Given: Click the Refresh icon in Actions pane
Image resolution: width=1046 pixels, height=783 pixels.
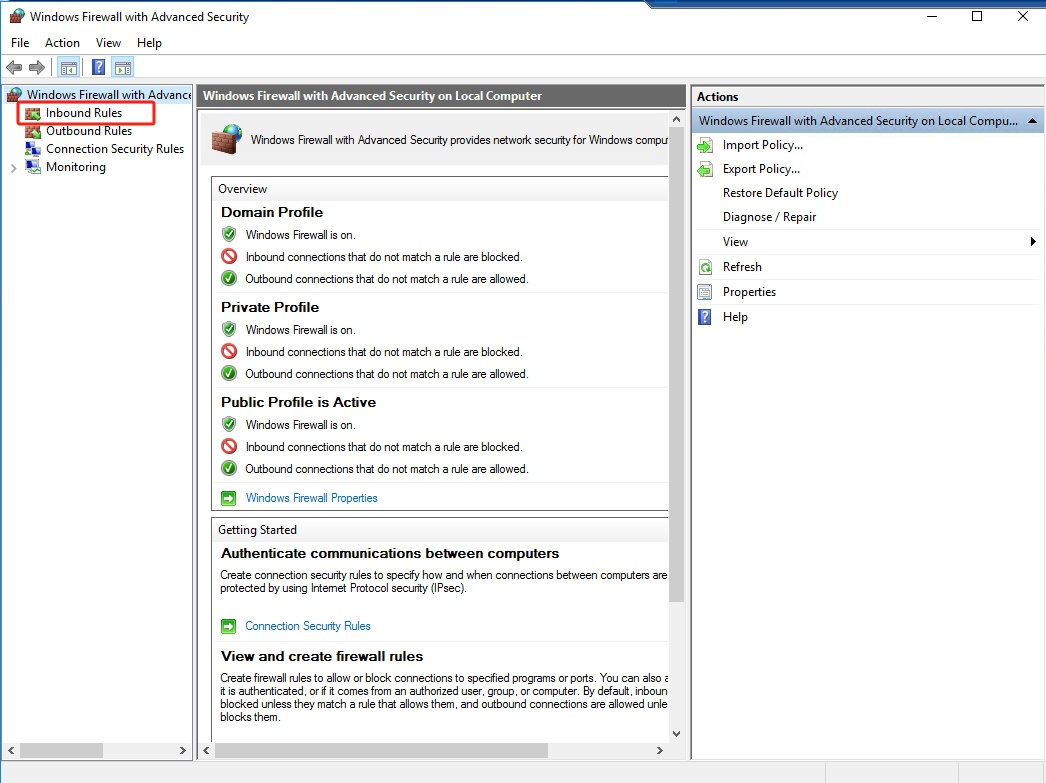Looking at the screenshot, I should [x=705, y=267].
